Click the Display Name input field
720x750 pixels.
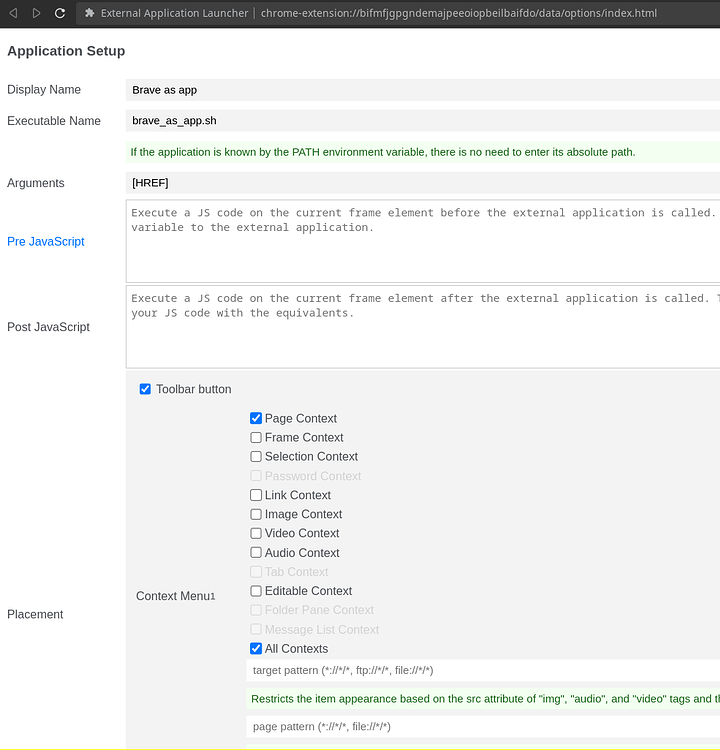pyautogui.click(x=422, y=90)
